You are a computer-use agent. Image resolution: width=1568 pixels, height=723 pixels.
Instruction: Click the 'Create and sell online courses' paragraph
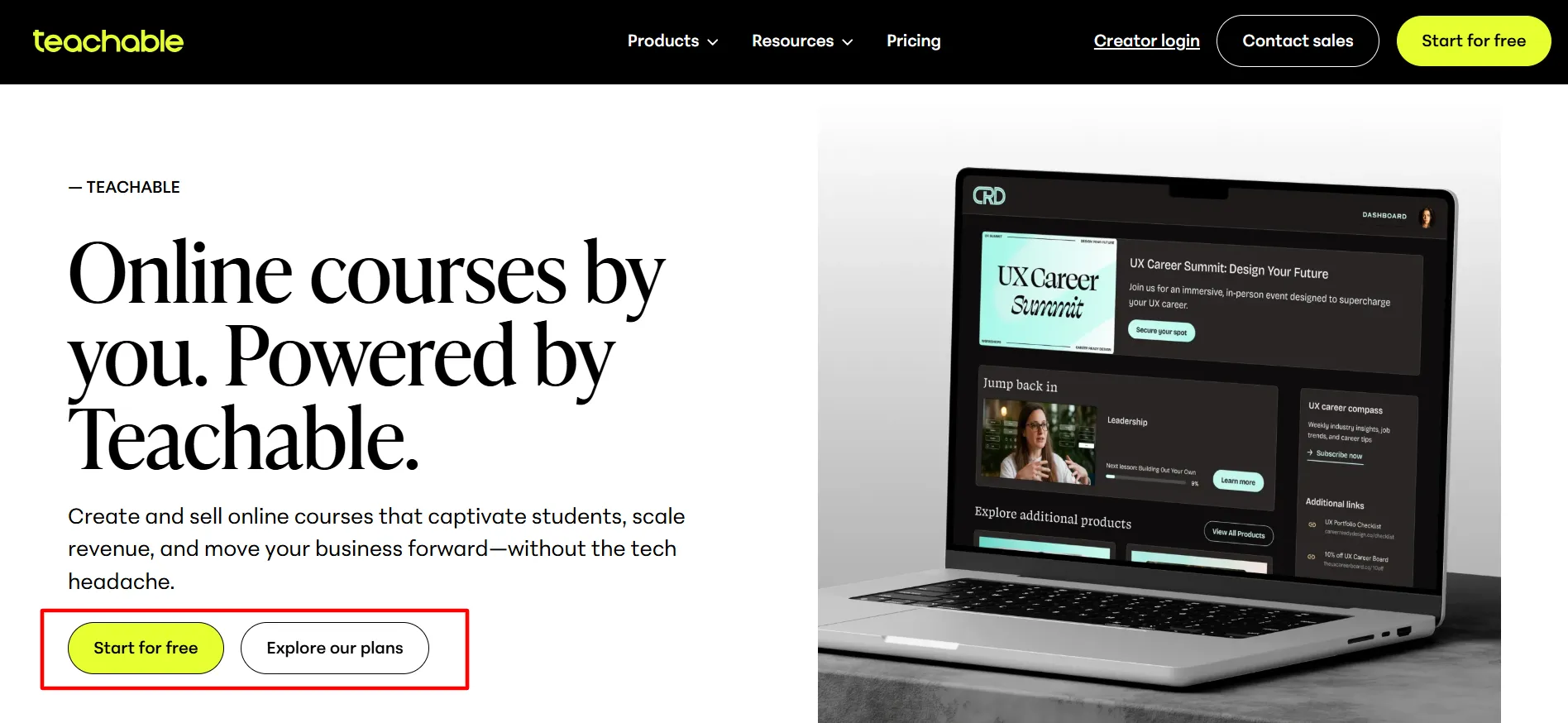tap(376, 548)
